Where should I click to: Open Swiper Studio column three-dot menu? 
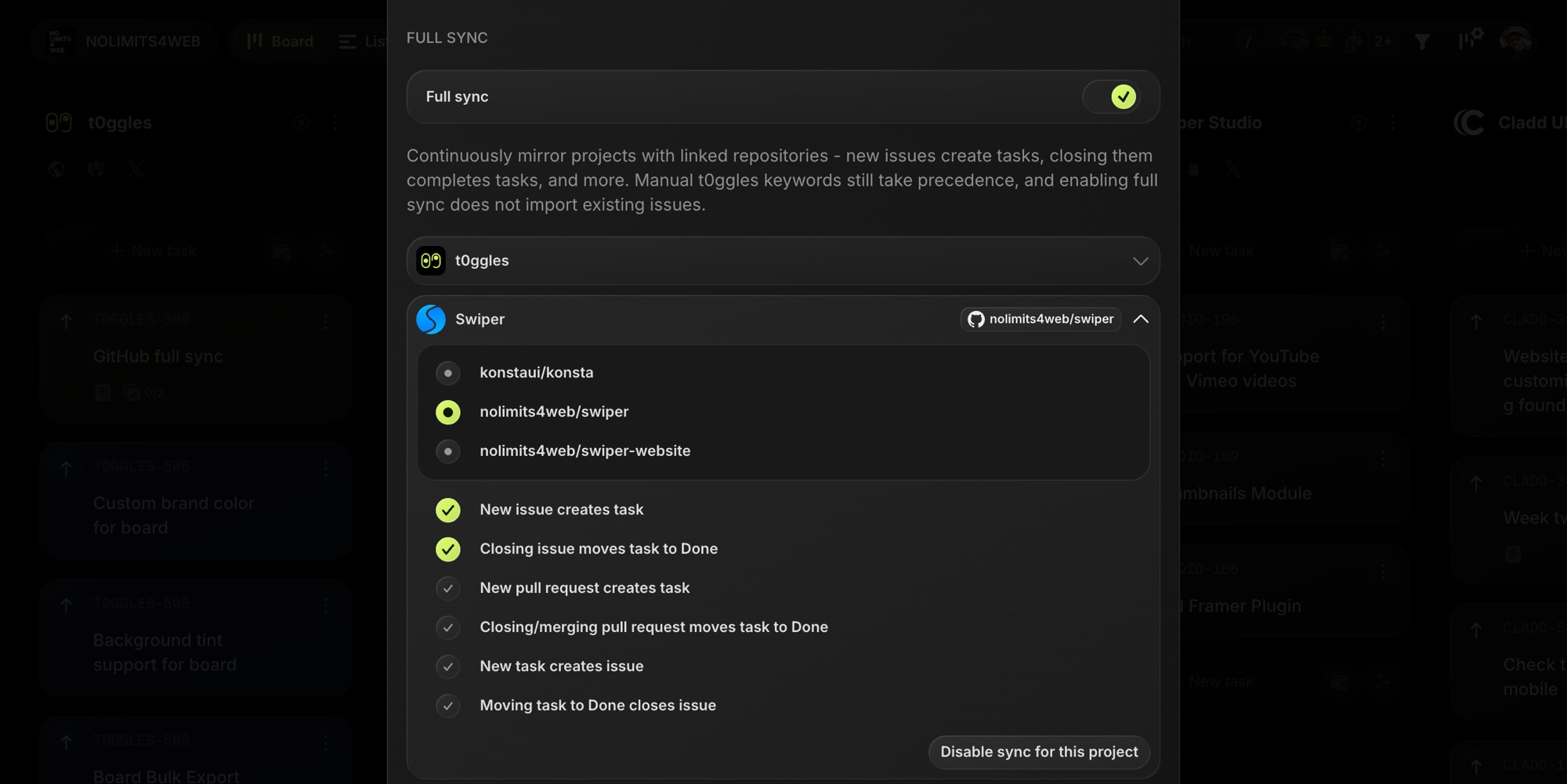point(1393,123)
